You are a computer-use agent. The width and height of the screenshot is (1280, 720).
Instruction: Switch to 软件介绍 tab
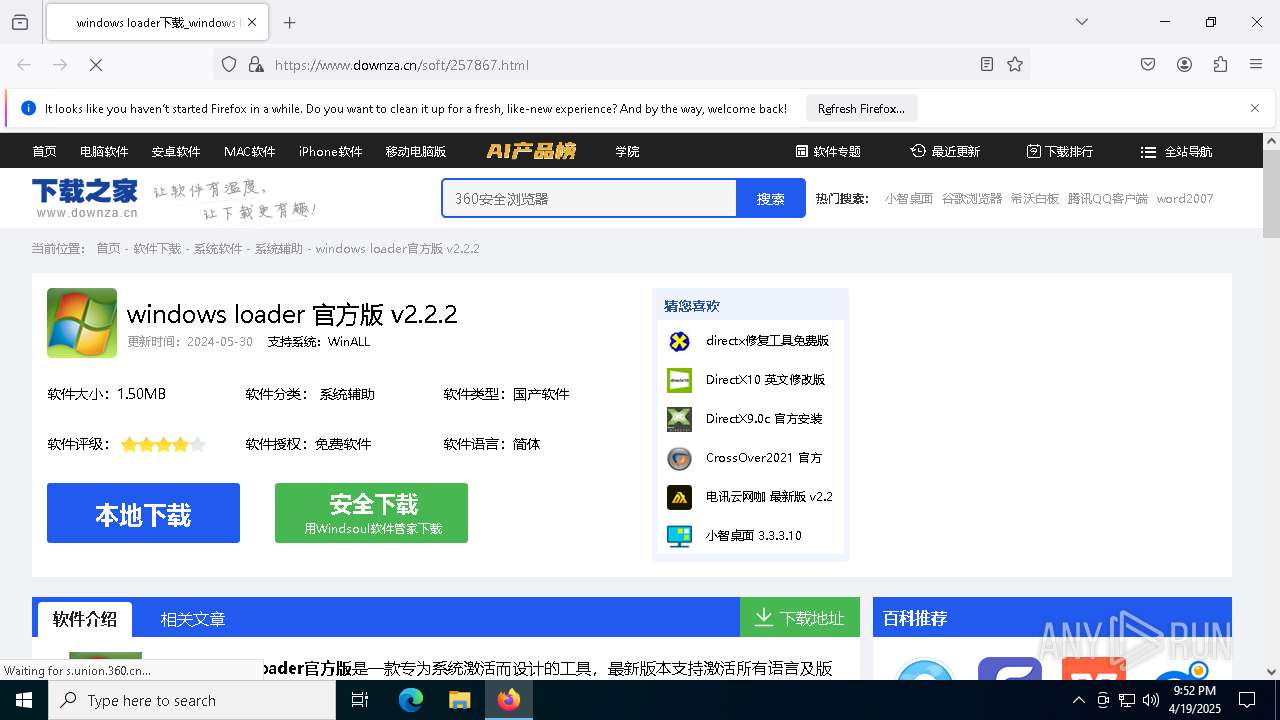click(85, 619)
